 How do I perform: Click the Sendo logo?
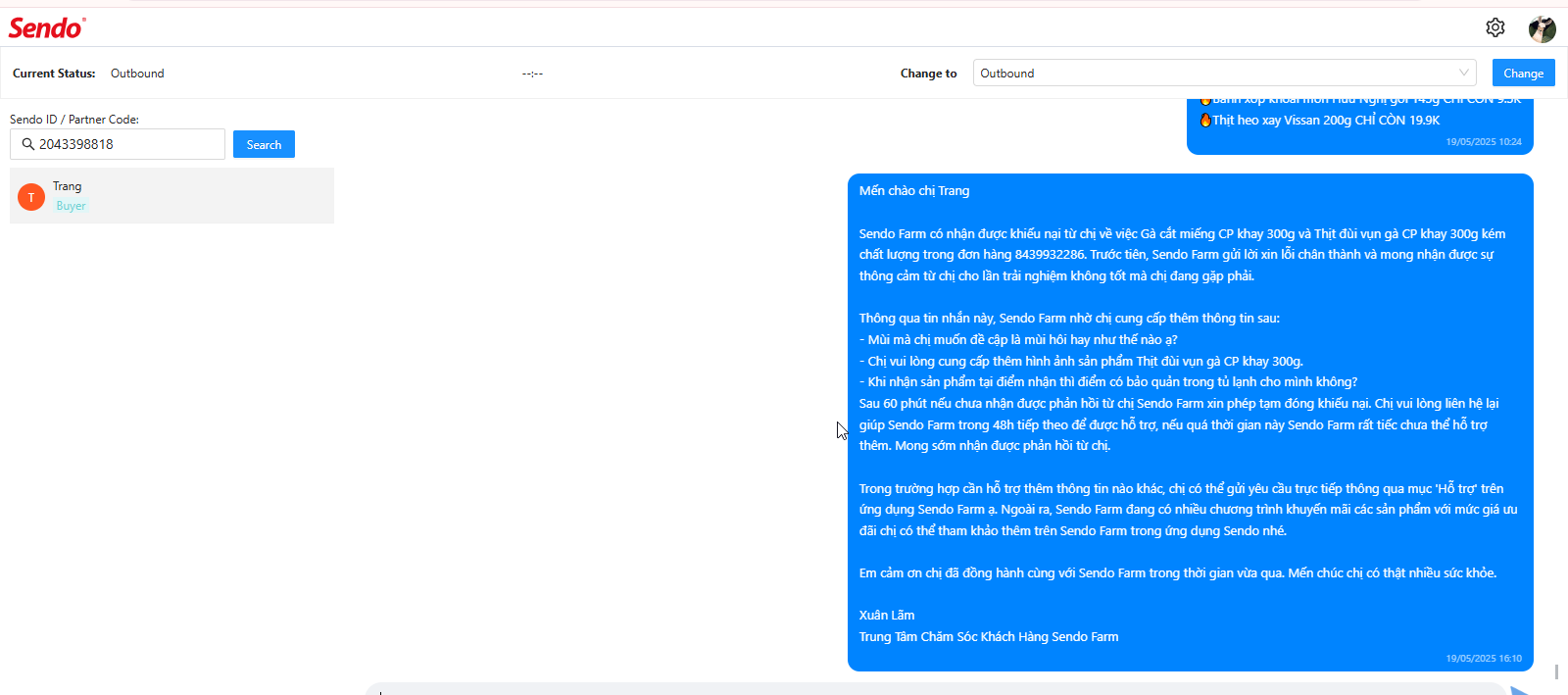(x=47, y=27)
